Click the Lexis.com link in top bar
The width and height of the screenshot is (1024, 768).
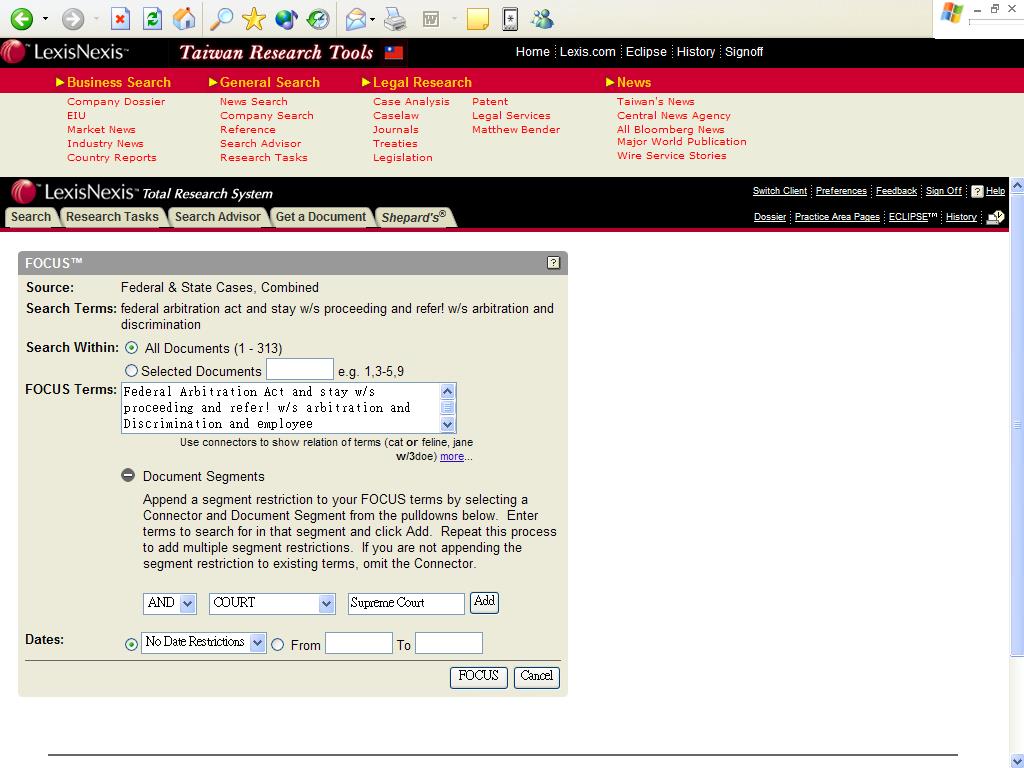coord(588,52)
